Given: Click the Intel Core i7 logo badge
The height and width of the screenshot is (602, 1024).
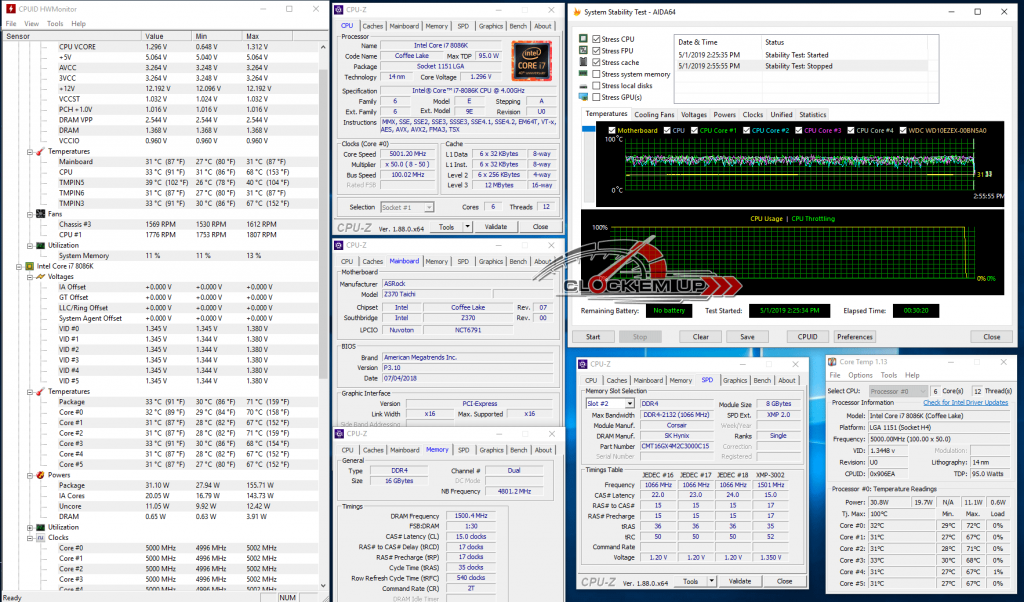Looking at the screenshot, I should pos(532,61).
